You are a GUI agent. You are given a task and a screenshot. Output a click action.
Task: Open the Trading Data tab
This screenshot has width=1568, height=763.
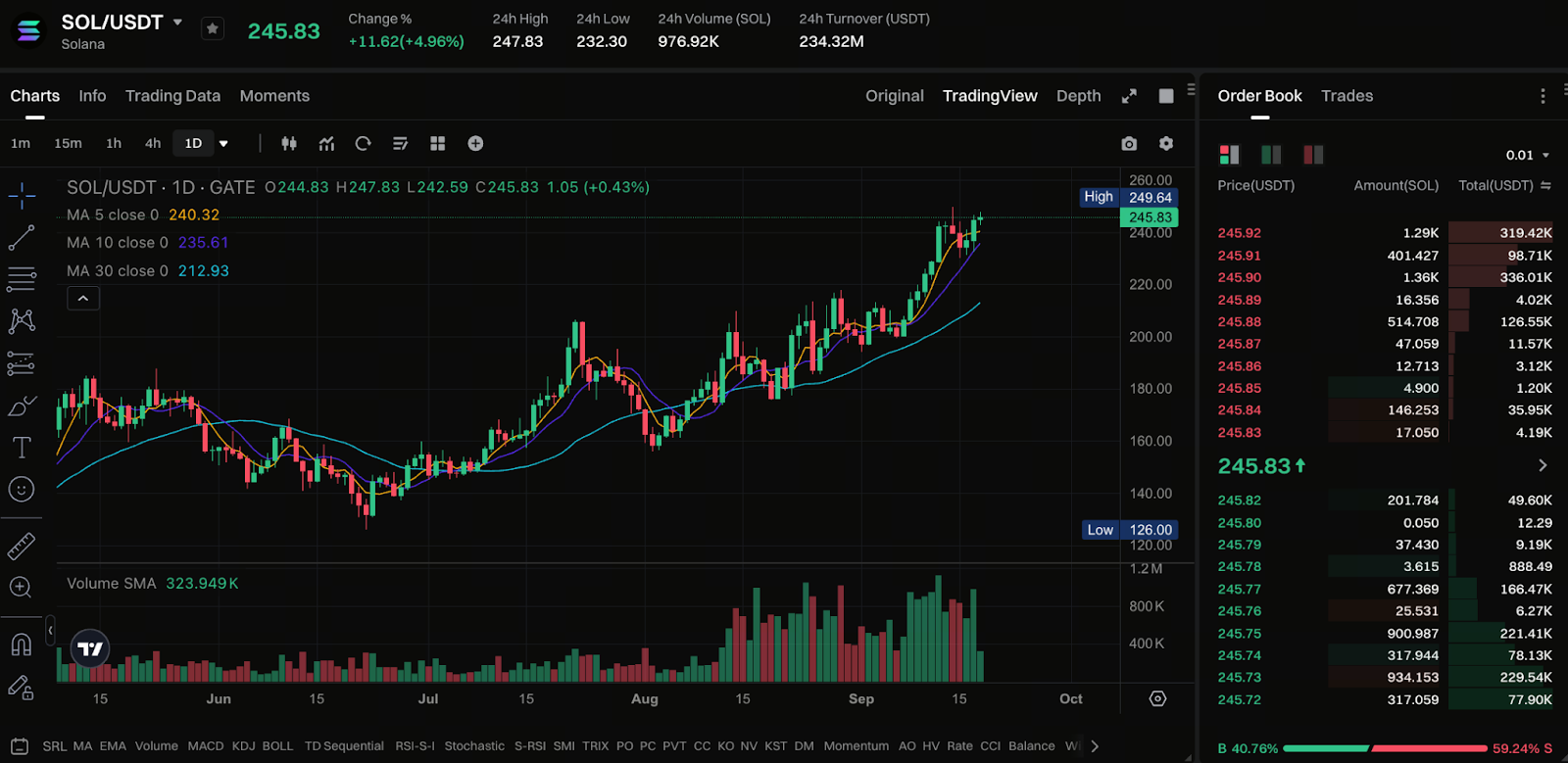(x=172, y=96)
